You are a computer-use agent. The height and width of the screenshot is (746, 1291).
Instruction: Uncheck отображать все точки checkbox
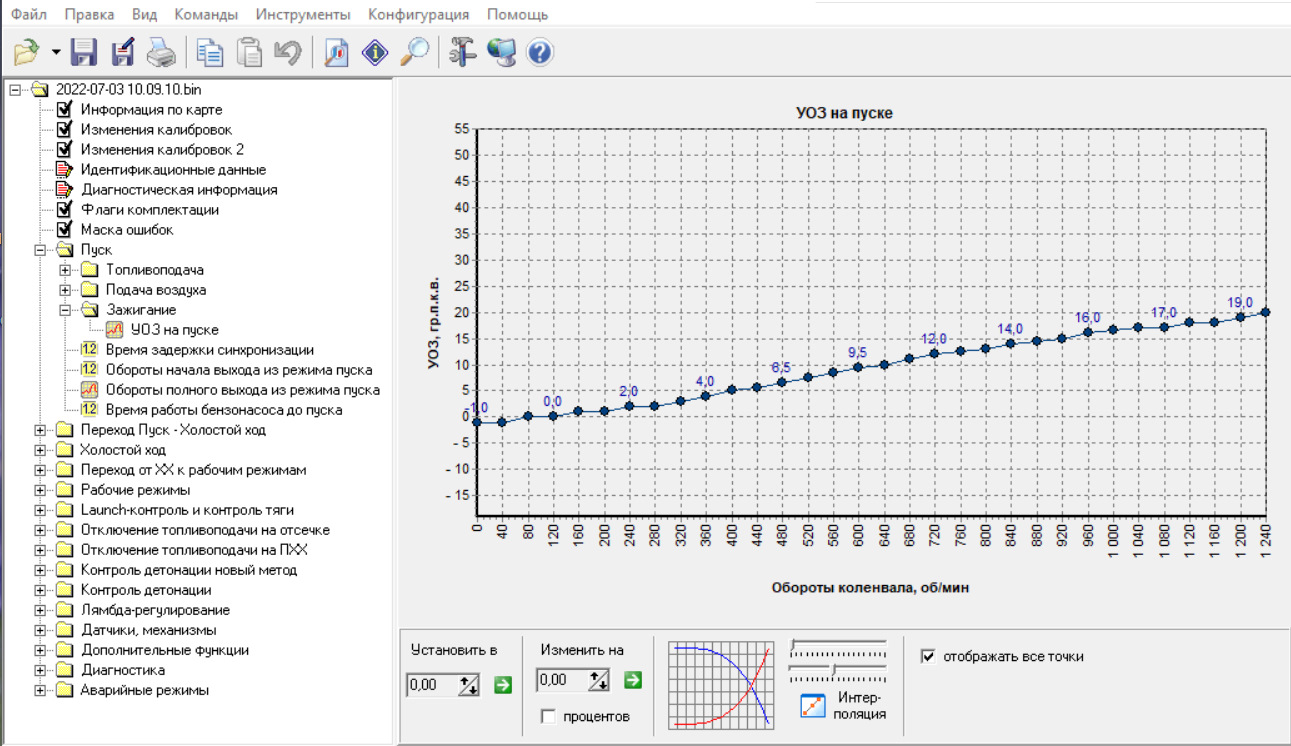[929, 656]
